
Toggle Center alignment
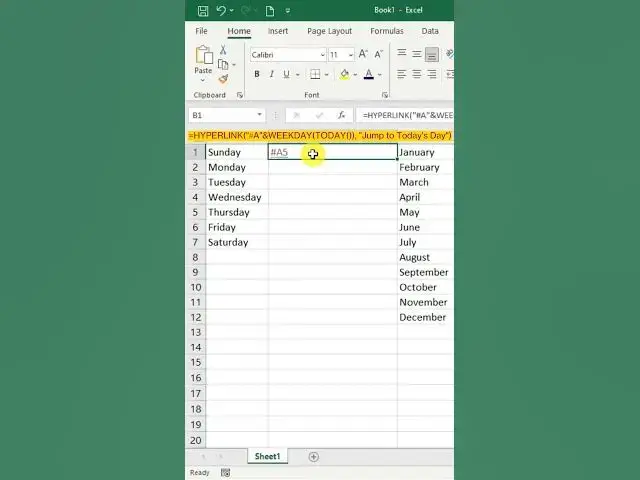pyautogui.click(x=417, y=74)
